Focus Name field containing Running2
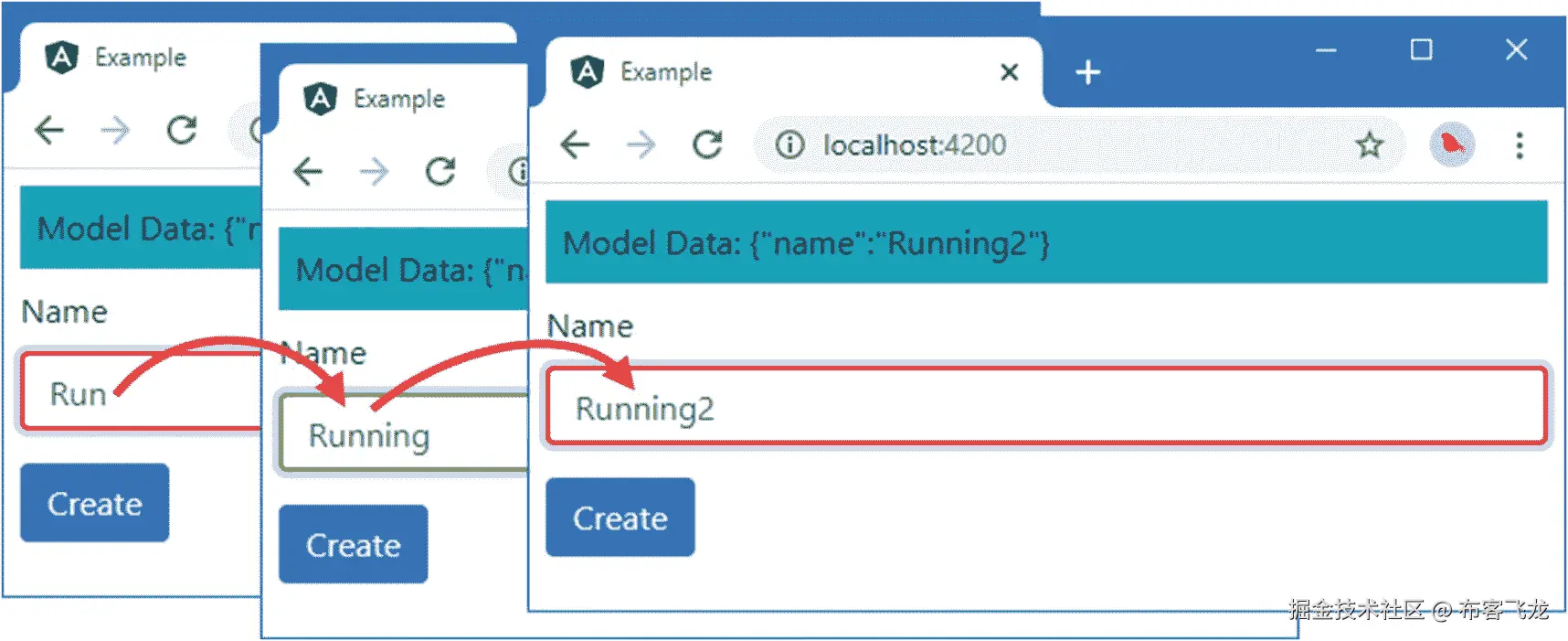 coord(1046,407)
